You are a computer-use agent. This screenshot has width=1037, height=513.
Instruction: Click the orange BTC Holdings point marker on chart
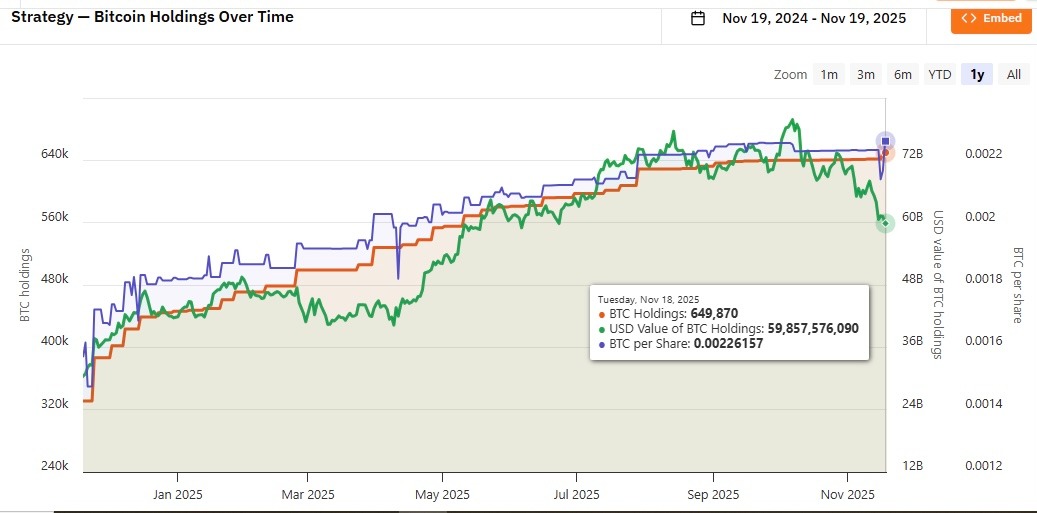click(885, 153)
